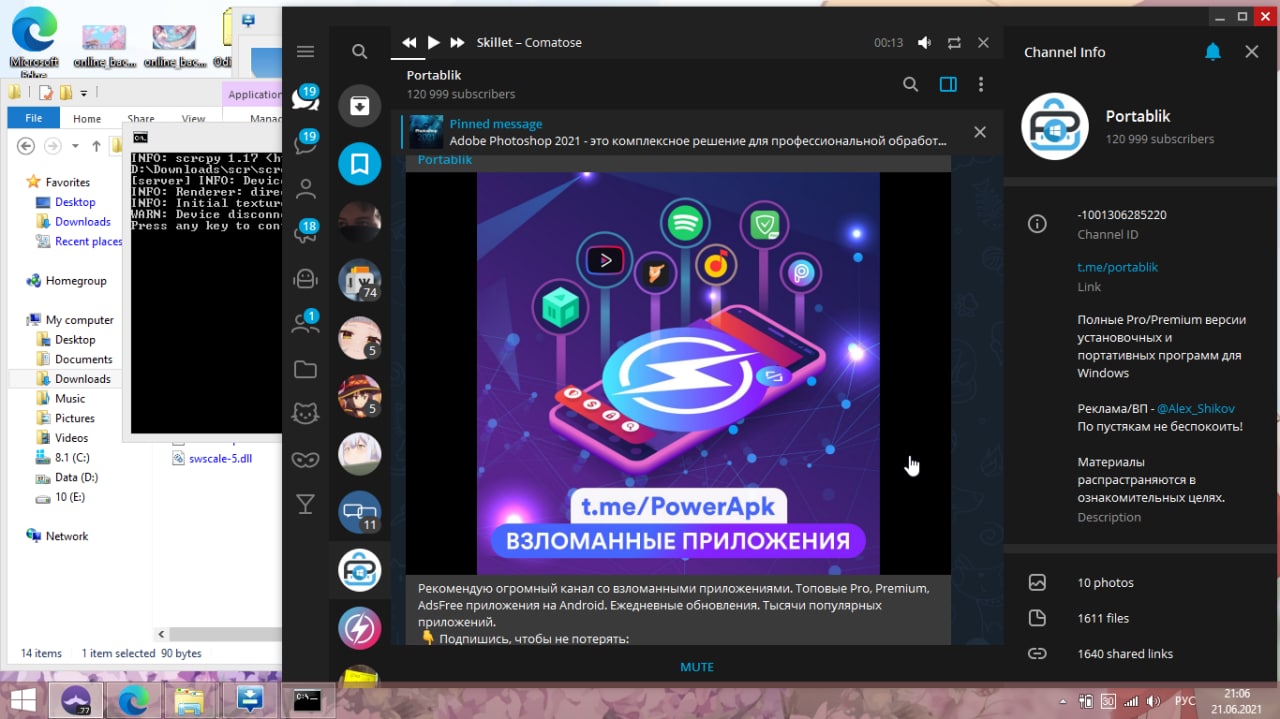Open the people-group folder with 1 badge
1280x719 pixels.
[x=306, y=324]
